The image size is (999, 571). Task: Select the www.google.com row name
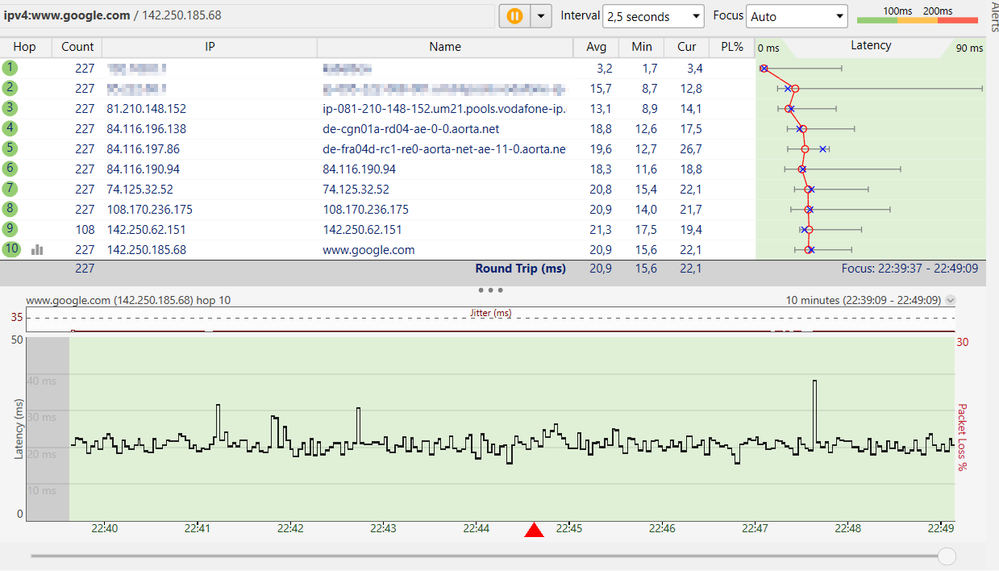368,250
